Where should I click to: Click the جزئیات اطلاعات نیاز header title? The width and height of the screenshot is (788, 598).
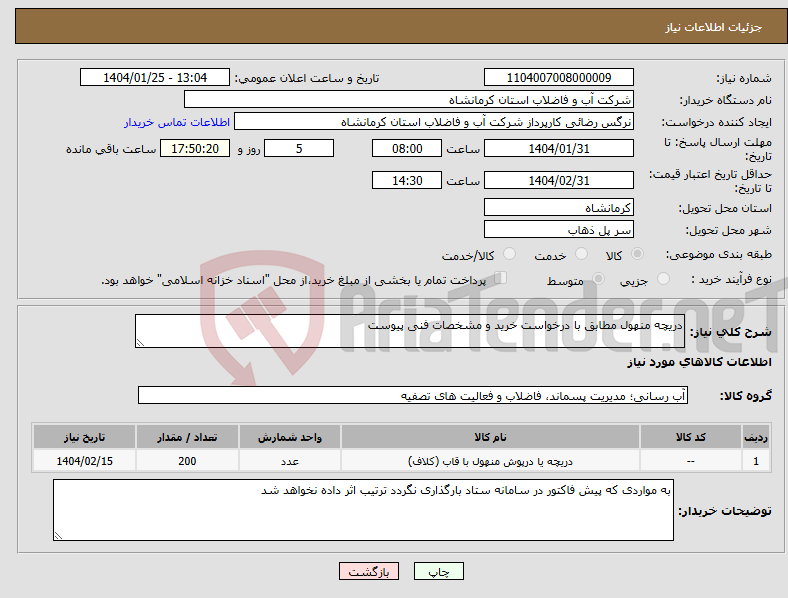(714, 27)
